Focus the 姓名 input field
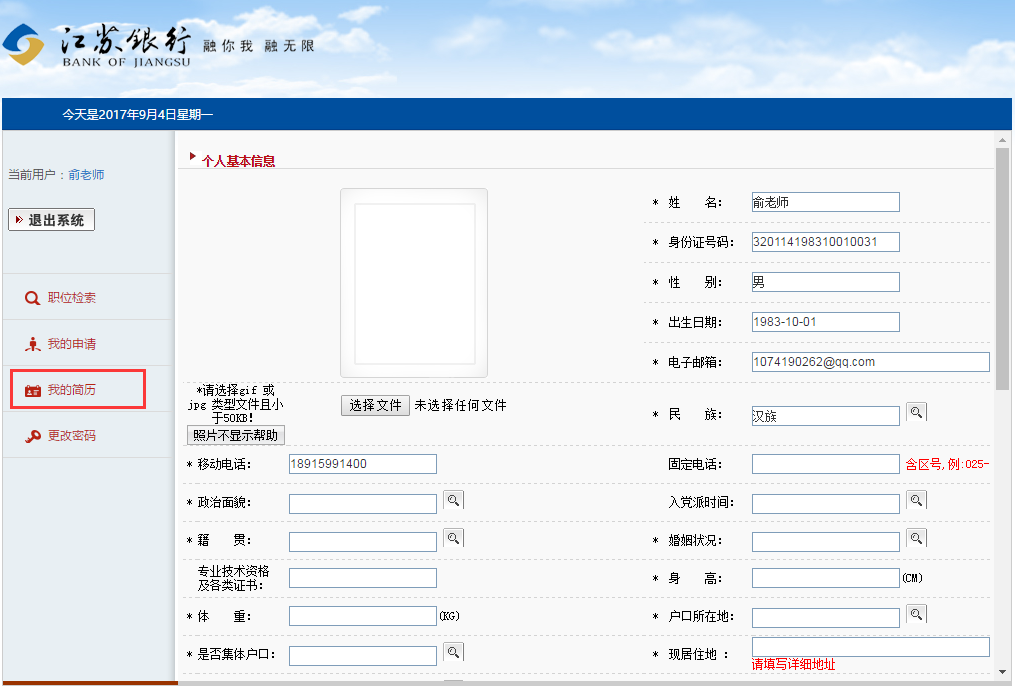This screenshot has width=1015, height=689. click(825, 202)
